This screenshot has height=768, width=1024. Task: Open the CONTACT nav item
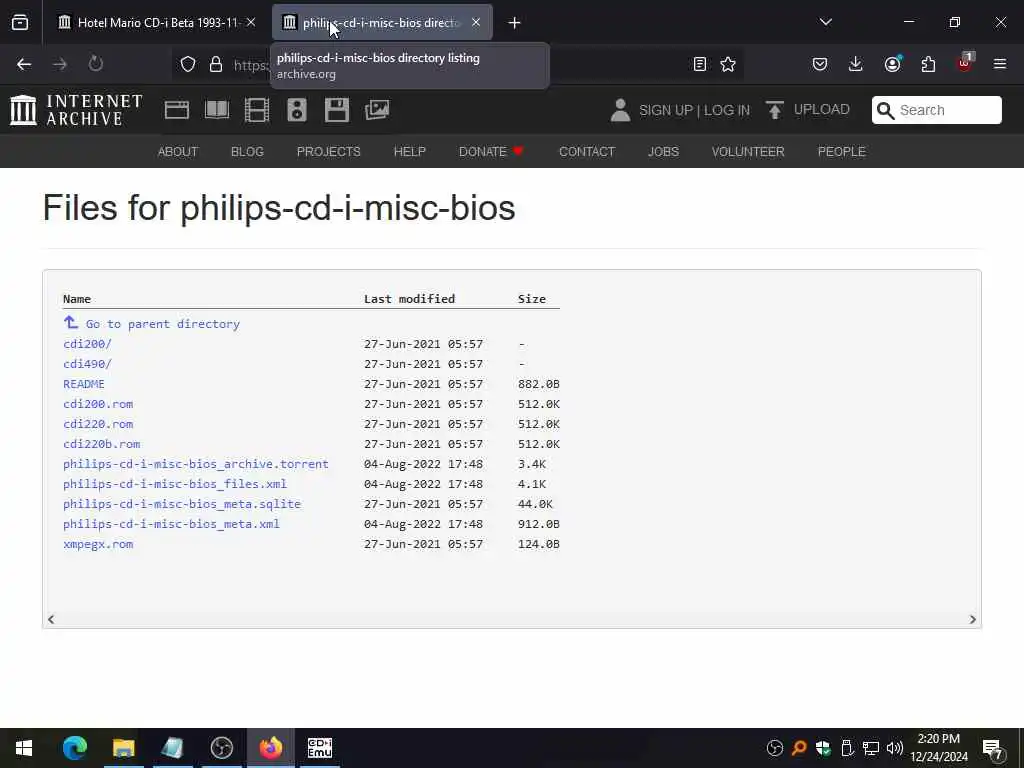tap(586, 152)
